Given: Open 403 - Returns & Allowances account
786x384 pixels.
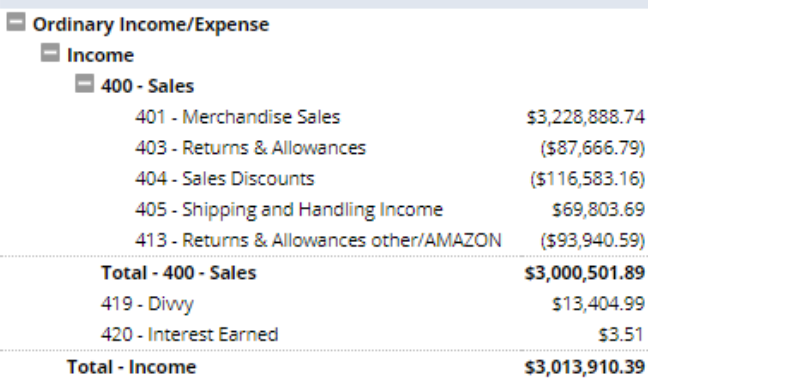Looking at the screenshot, I should (251, 148).
